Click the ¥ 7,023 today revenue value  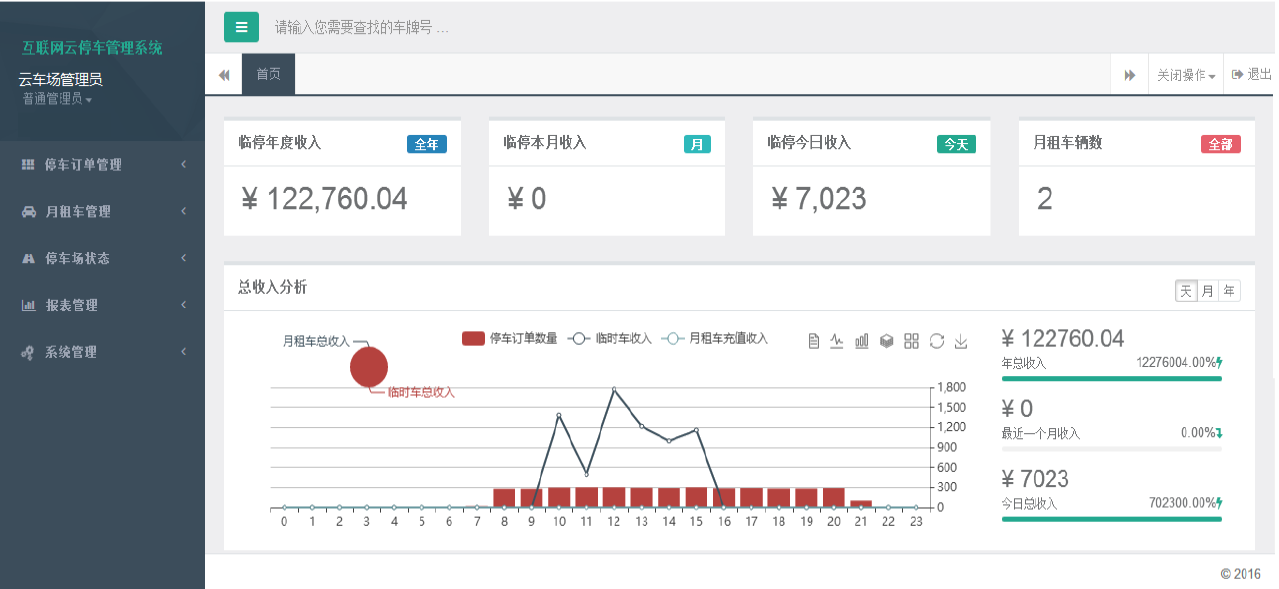(x=819, y=199)
